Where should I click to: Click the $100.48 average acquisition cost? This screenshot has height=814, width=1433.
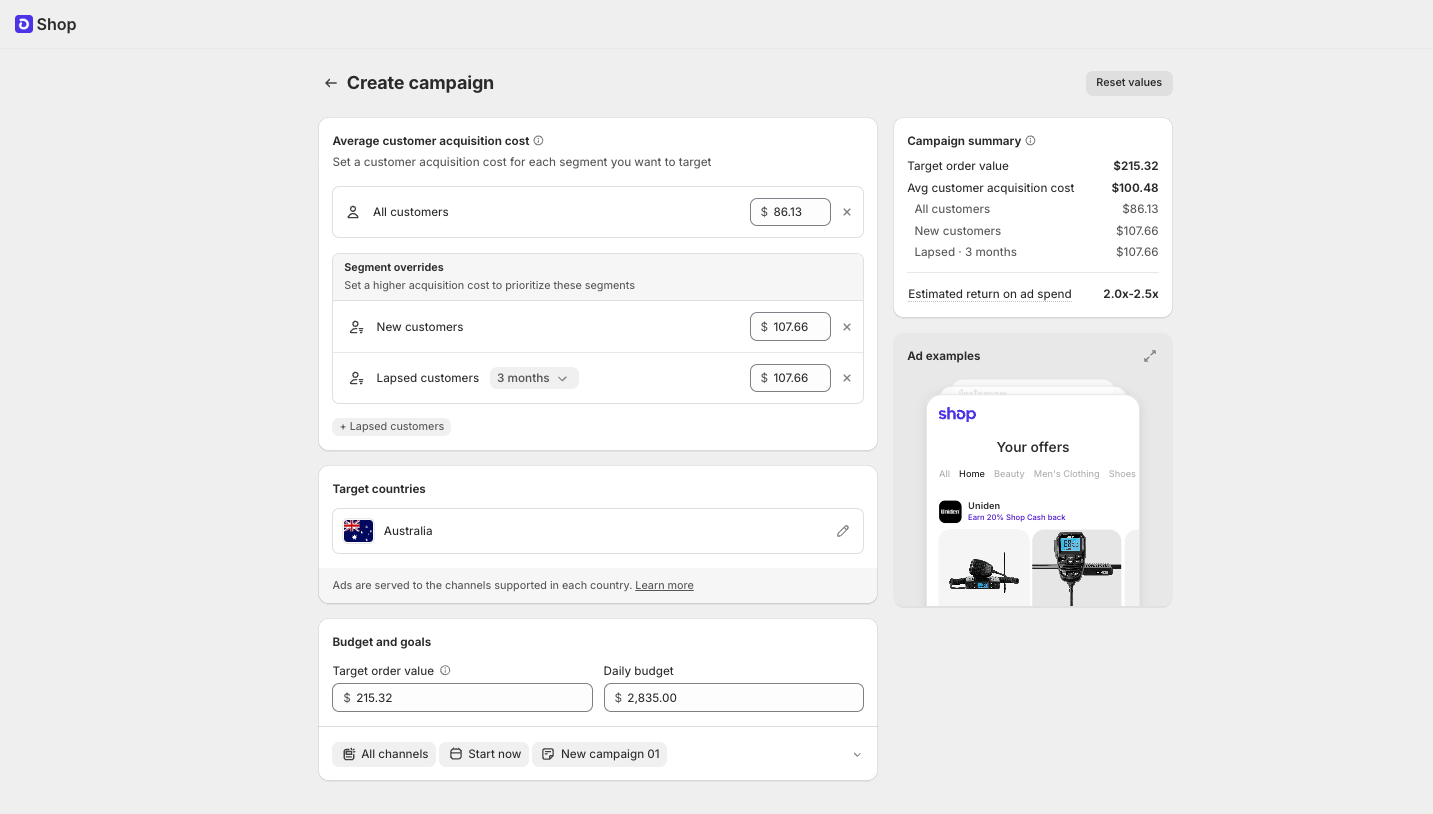click(x=1135, y=188)
